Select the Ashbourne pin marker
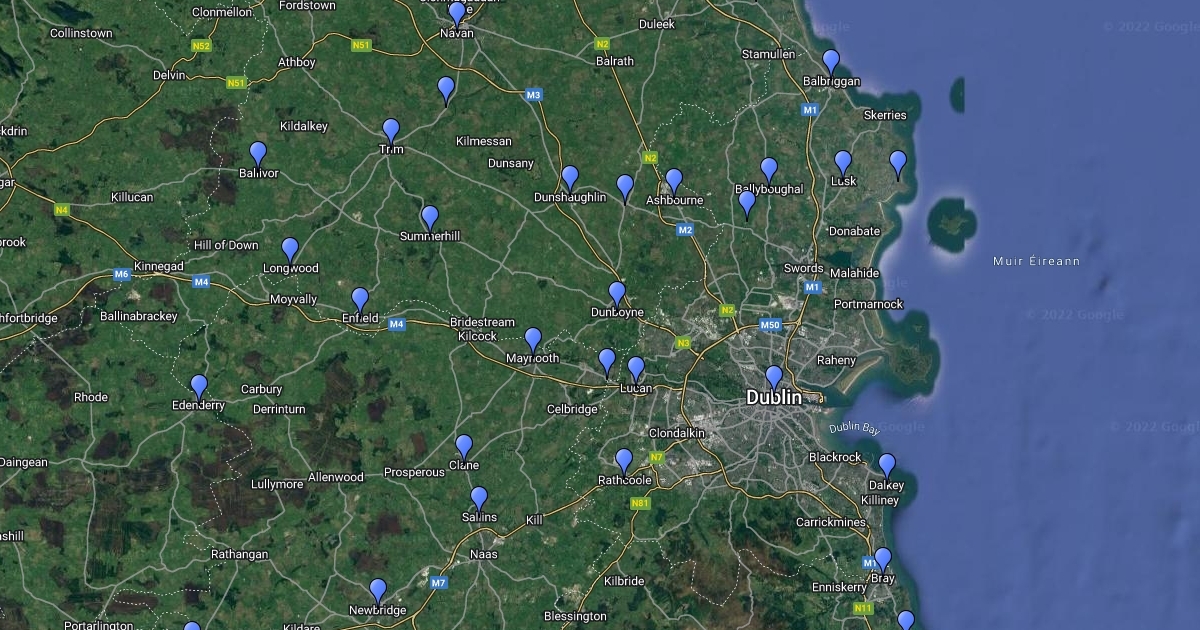This screenshot has width=1200, height=630. click(x=674, y=182)
